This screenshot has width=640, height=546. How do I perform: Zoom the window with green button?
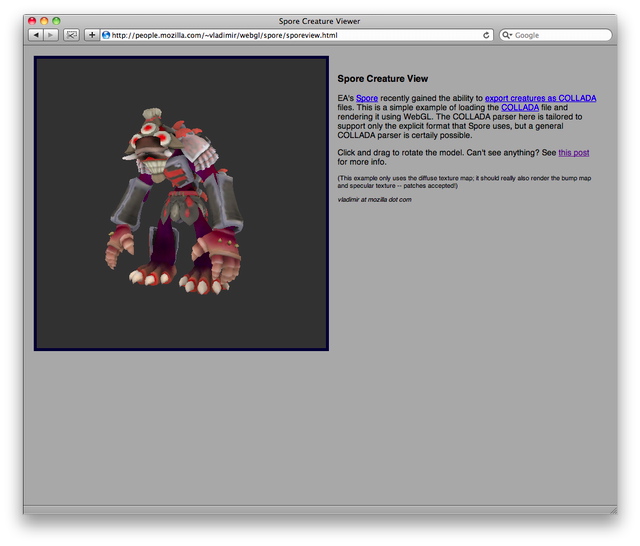(56, 21)
